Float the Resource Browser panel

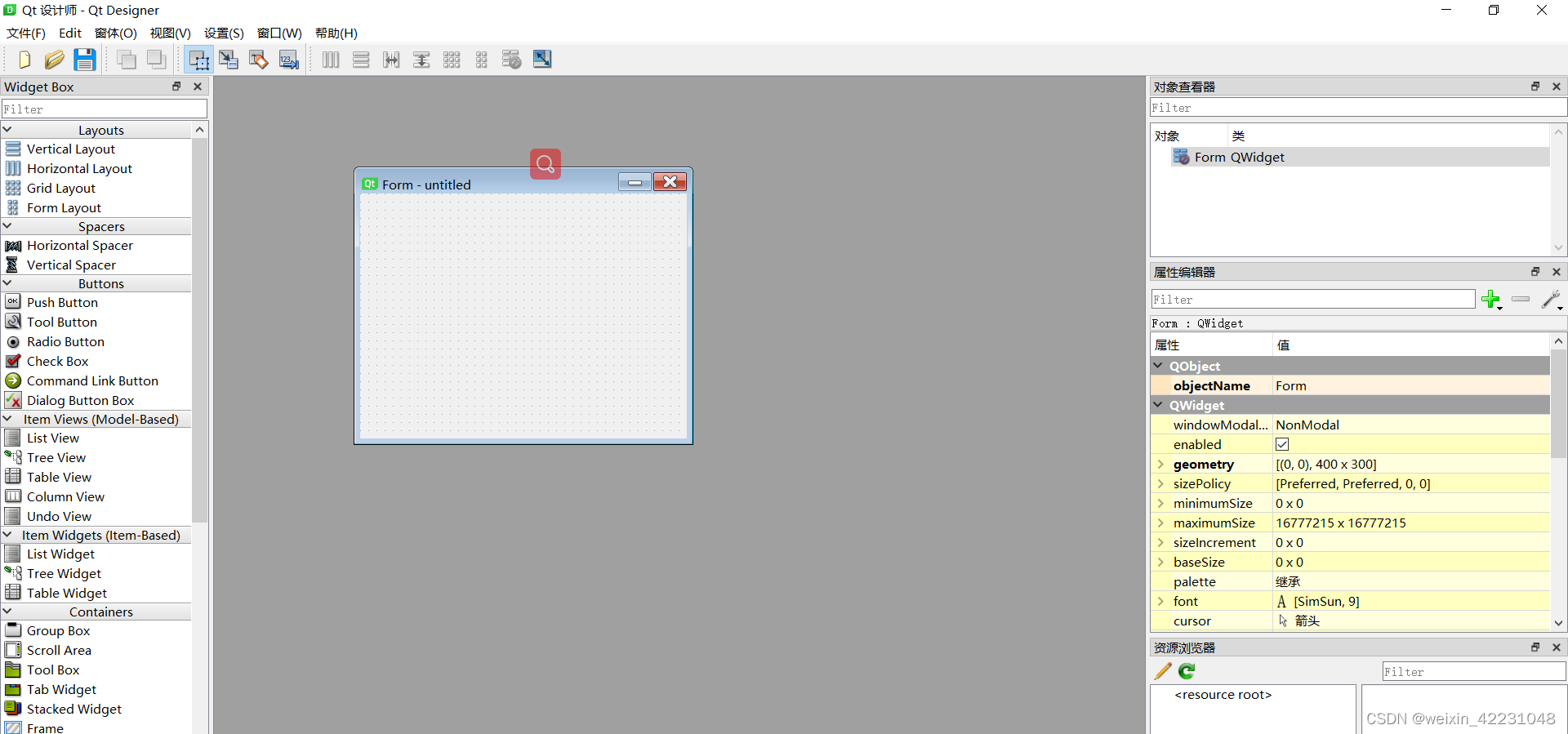coord(1535,647)
